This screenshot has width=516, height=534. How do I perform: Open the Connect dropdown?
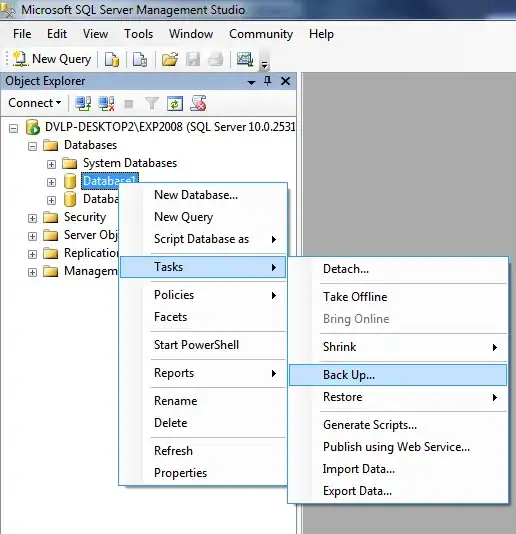(34, 103)
